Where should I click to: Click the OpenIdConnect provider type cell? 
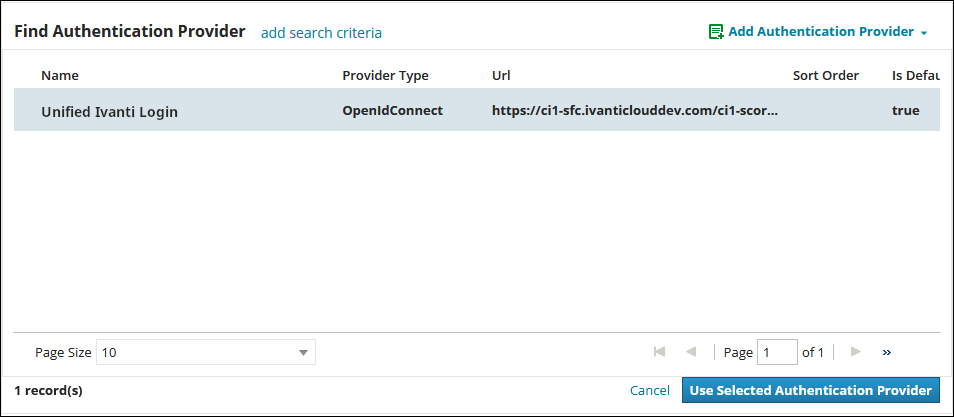pyautogui.click(x=392, y=111)
